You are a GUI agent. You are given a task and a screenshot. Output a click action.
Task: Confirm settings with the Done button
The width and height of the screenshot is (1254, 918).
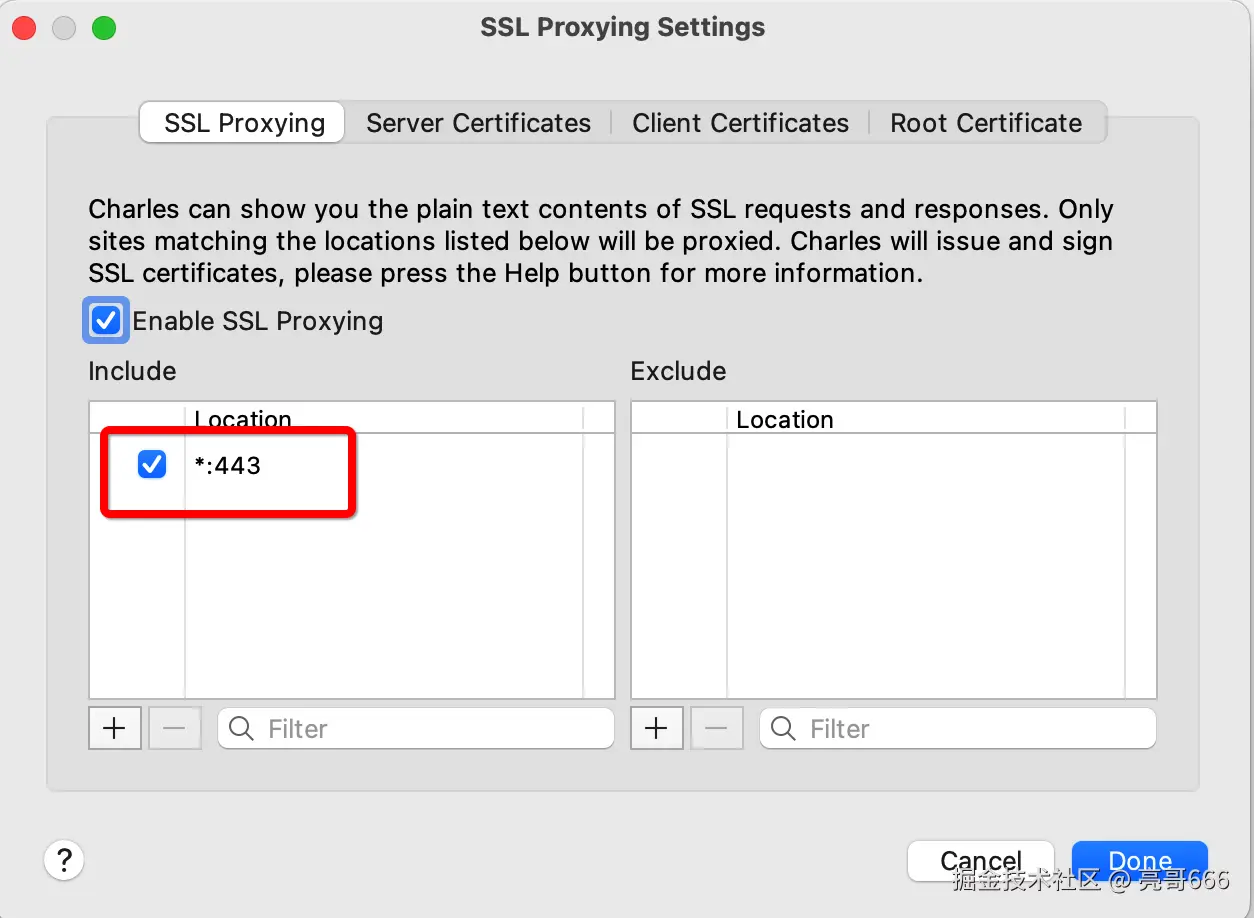[1140, 861]
